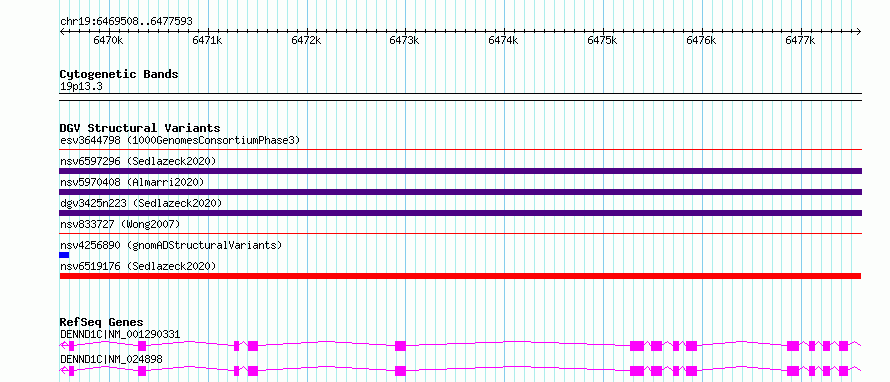Click the thin red line for esv3644798
The image size is (890, 382).
click(460, 150)
